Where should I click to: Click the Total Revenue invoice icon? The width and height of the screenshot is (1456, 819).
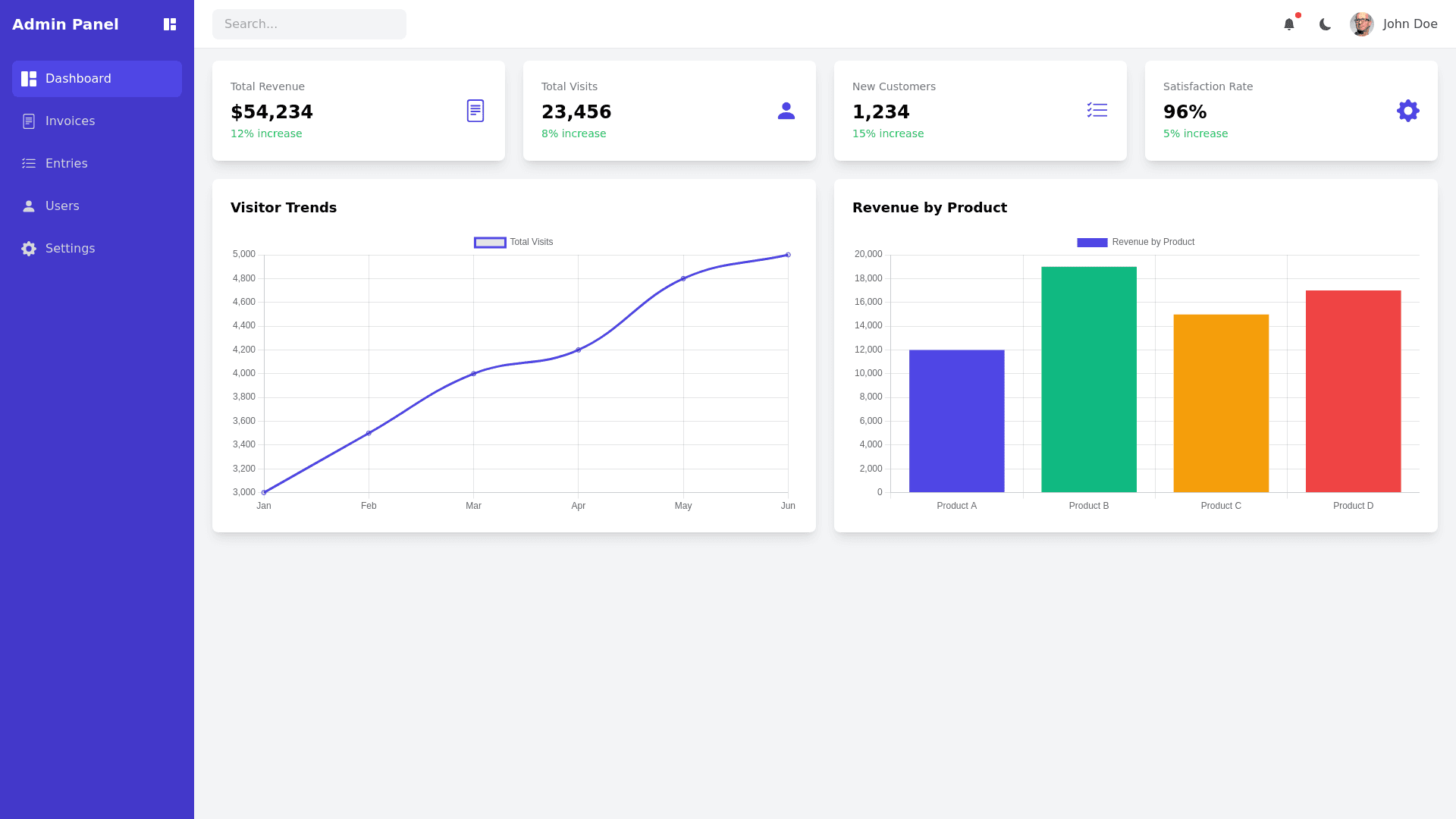(x=475, y=111)
